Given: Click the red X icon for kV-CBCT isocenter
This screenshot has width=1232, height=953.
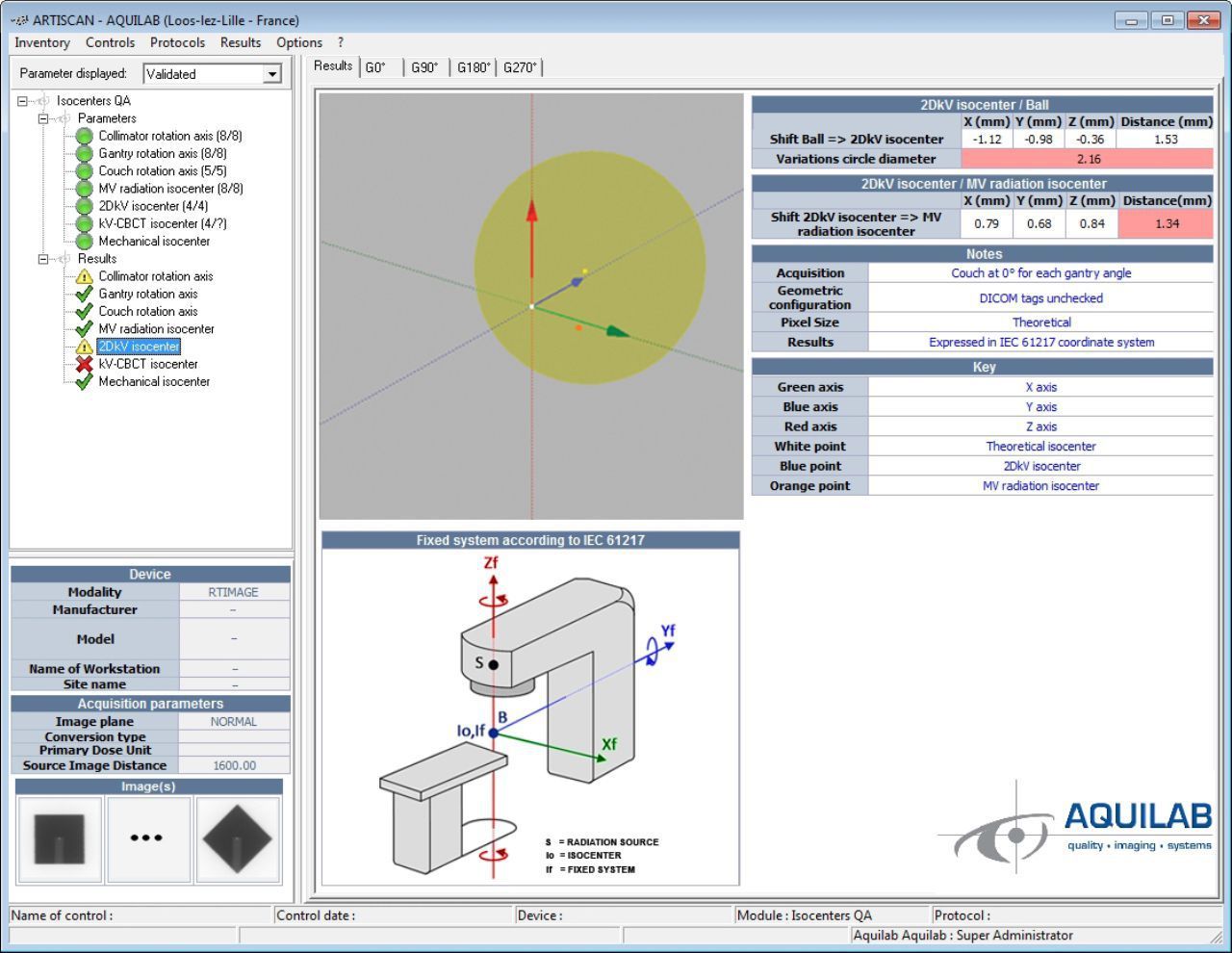Looking at the screenshot, I should point(84,364).
